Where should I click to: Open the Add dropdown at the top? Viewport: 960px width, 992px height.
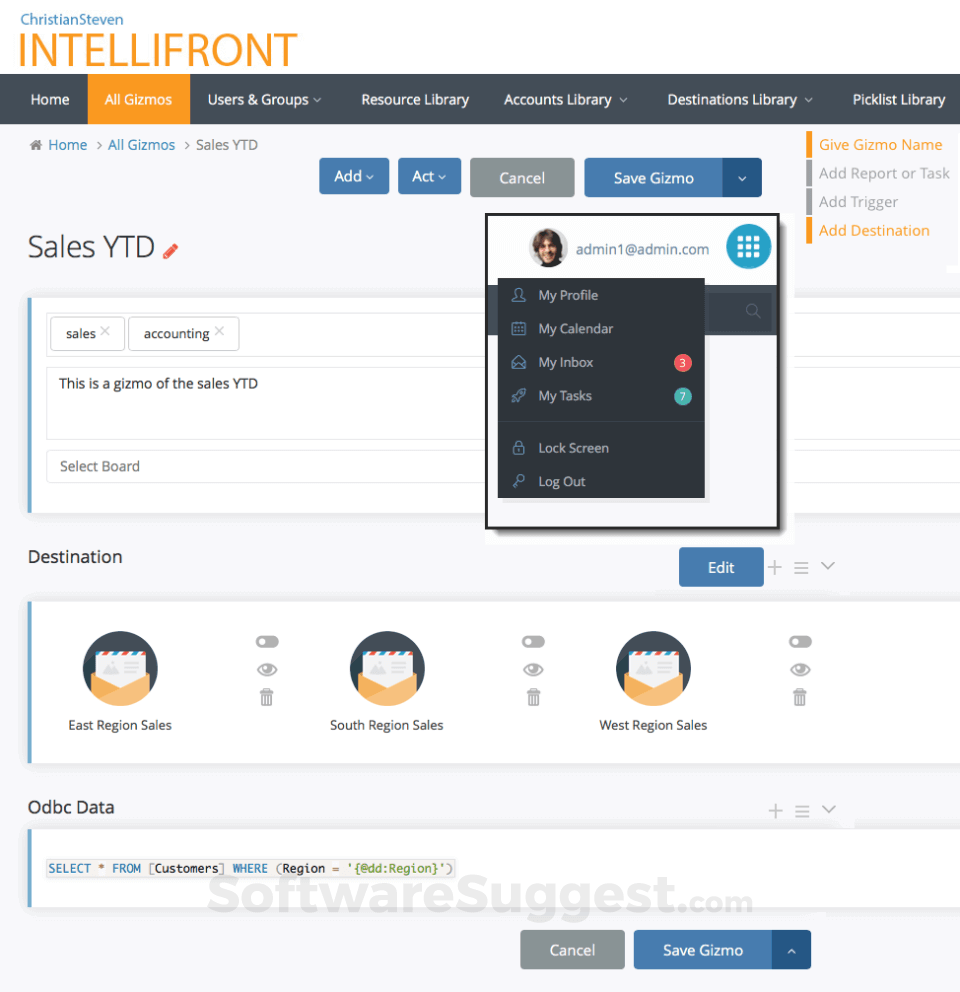[x=353, y=175]
